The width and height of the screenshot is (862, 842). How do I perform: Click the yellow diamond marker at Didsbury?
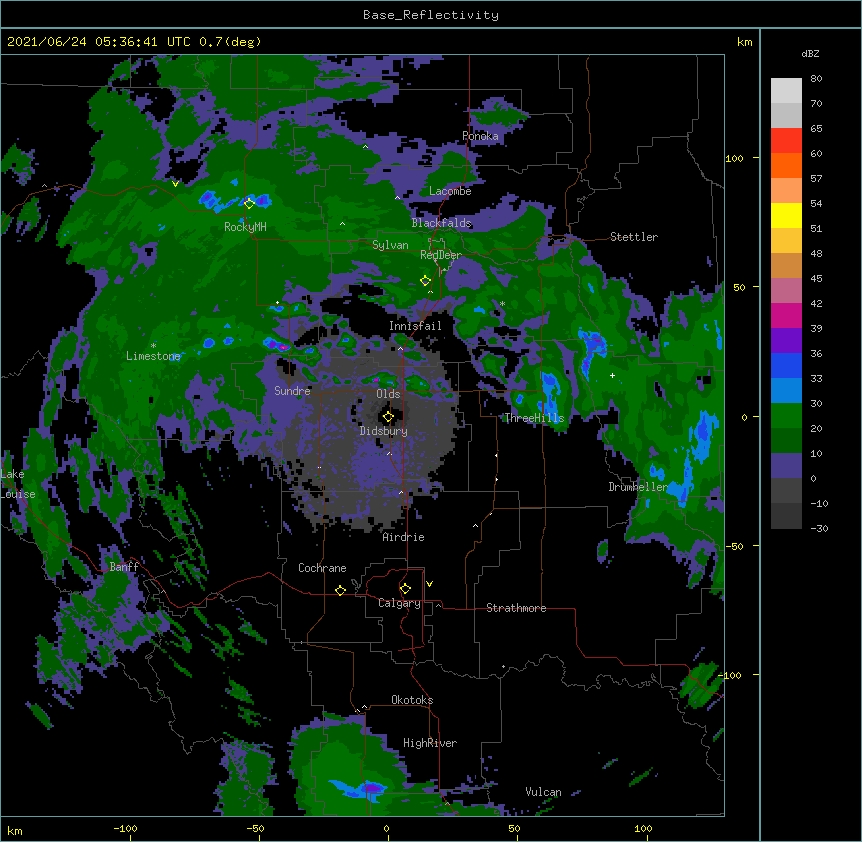tap(388, 417)
